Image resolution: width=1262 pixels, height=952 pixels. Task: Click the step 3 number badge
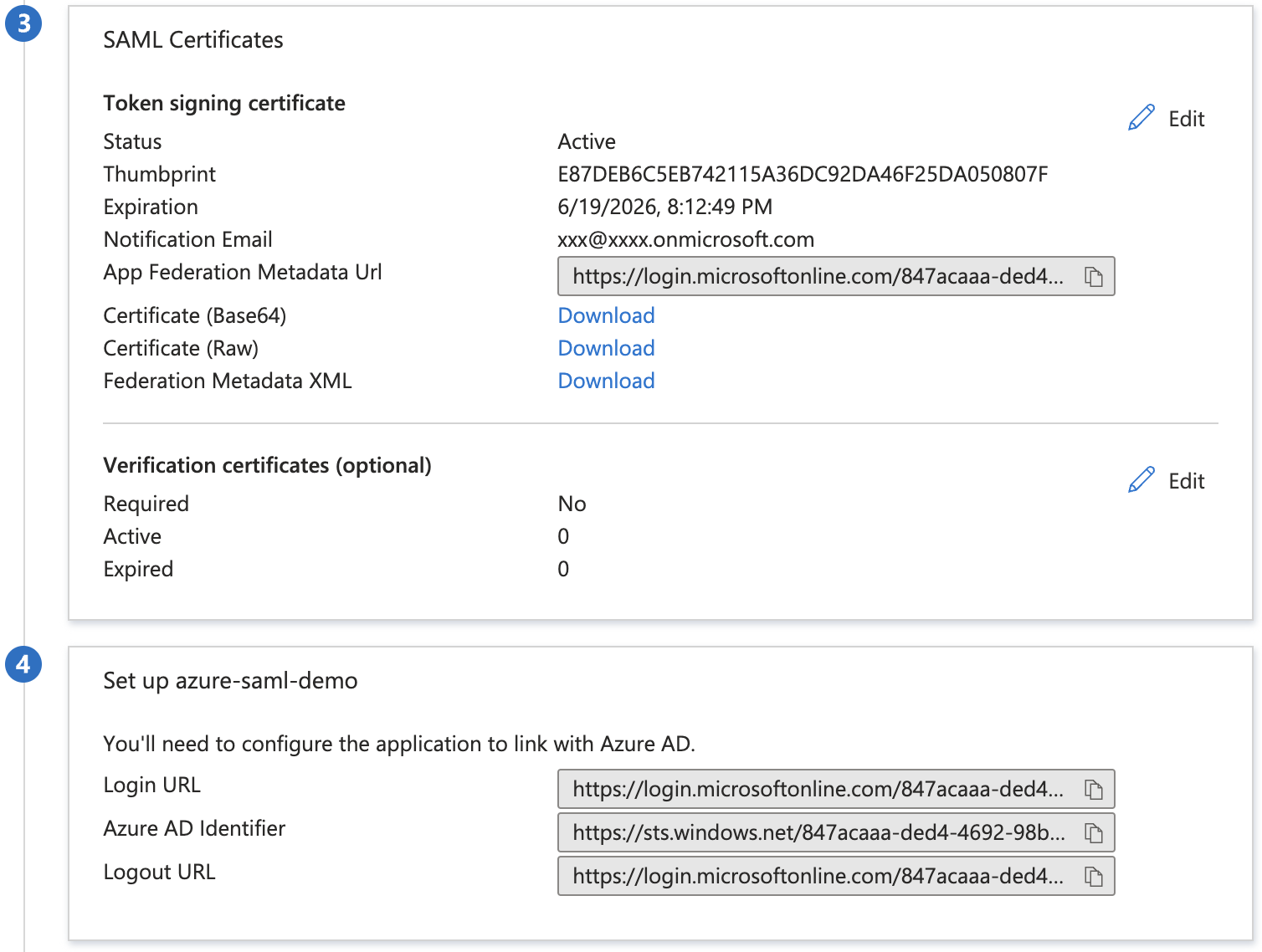[23, 23]
